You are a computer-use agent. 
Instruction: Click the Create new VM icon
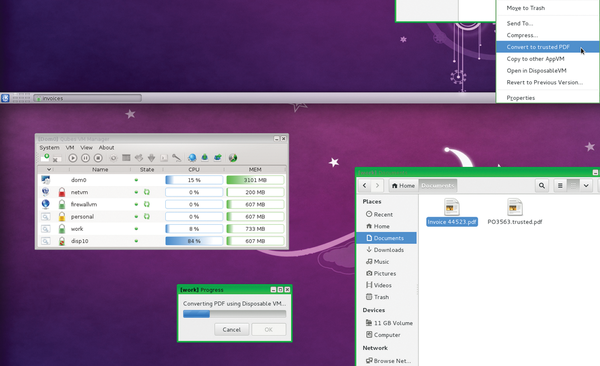click(45, 157)
